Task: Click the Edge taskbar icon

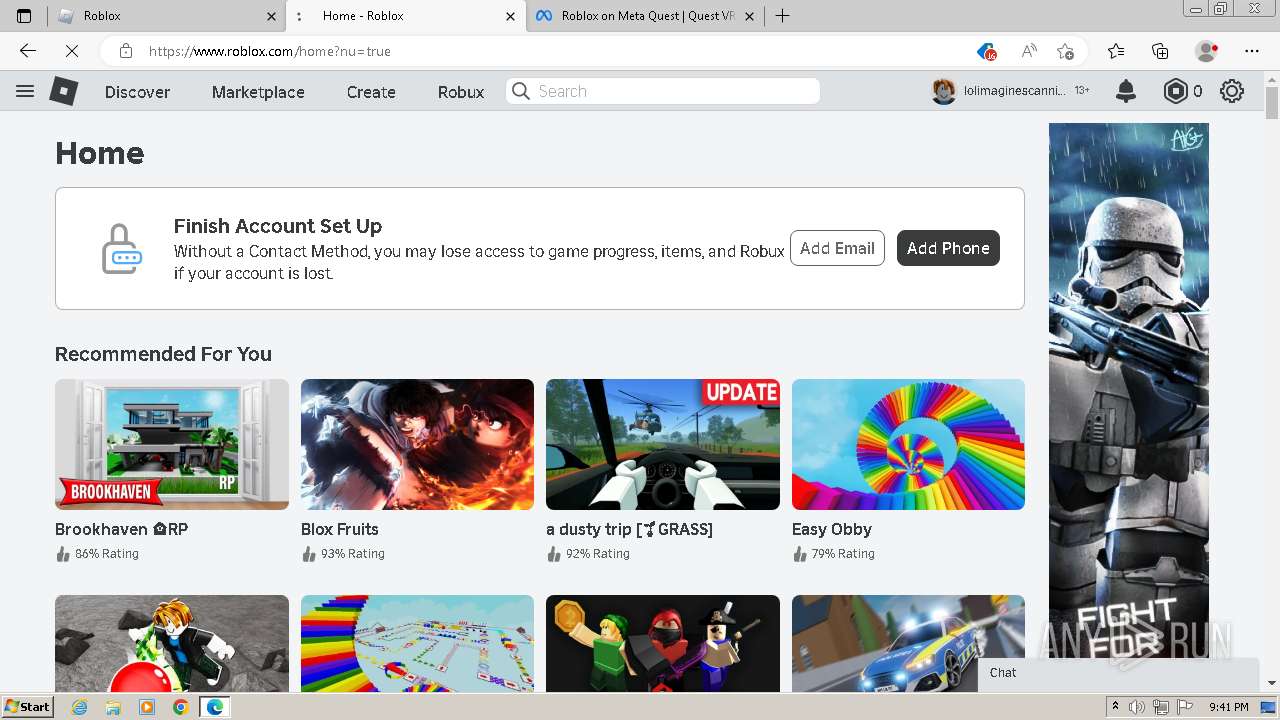Action: pyautogui.click(x=214, y=707)
